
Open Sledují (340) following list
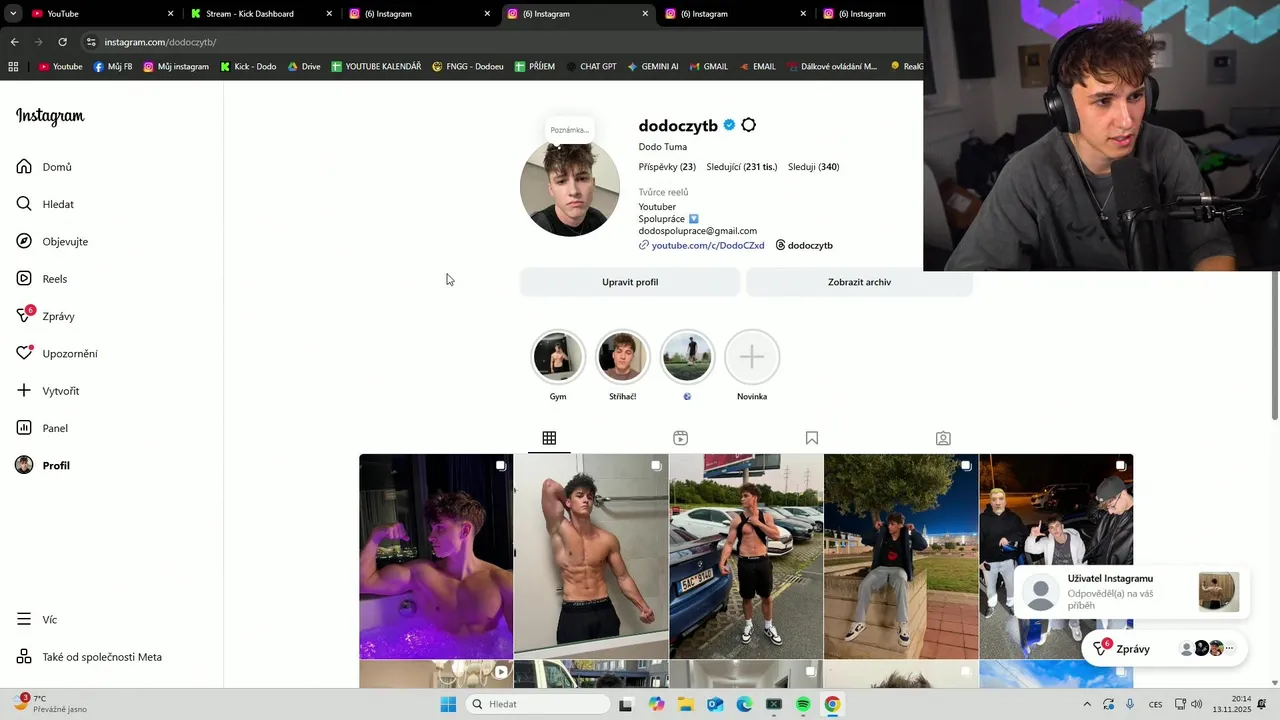tap(813, 167)
